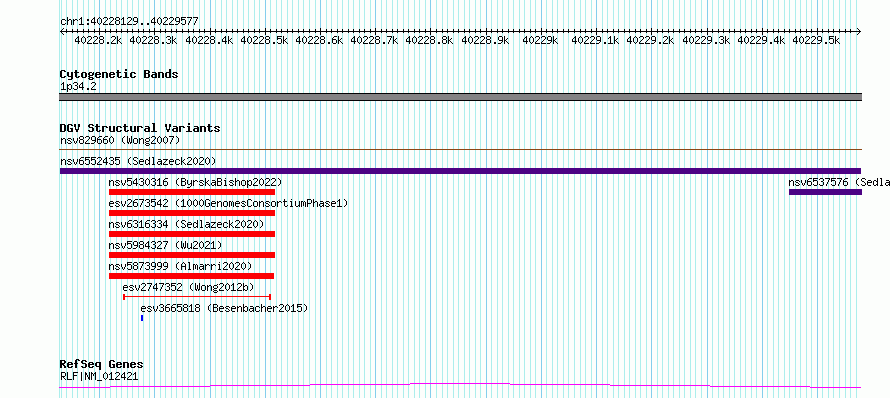Click the Cytogenetic Bands track heading
Screen dimensions: 890x398
[x=119, y=74]
